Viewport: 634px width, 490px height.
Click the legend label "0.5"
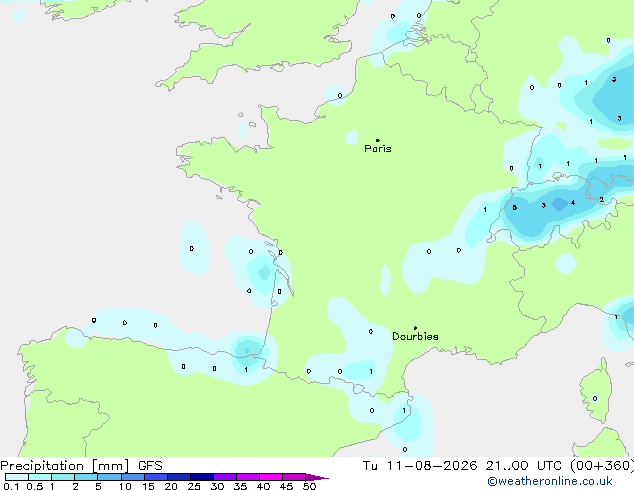(x=34, y=486)
